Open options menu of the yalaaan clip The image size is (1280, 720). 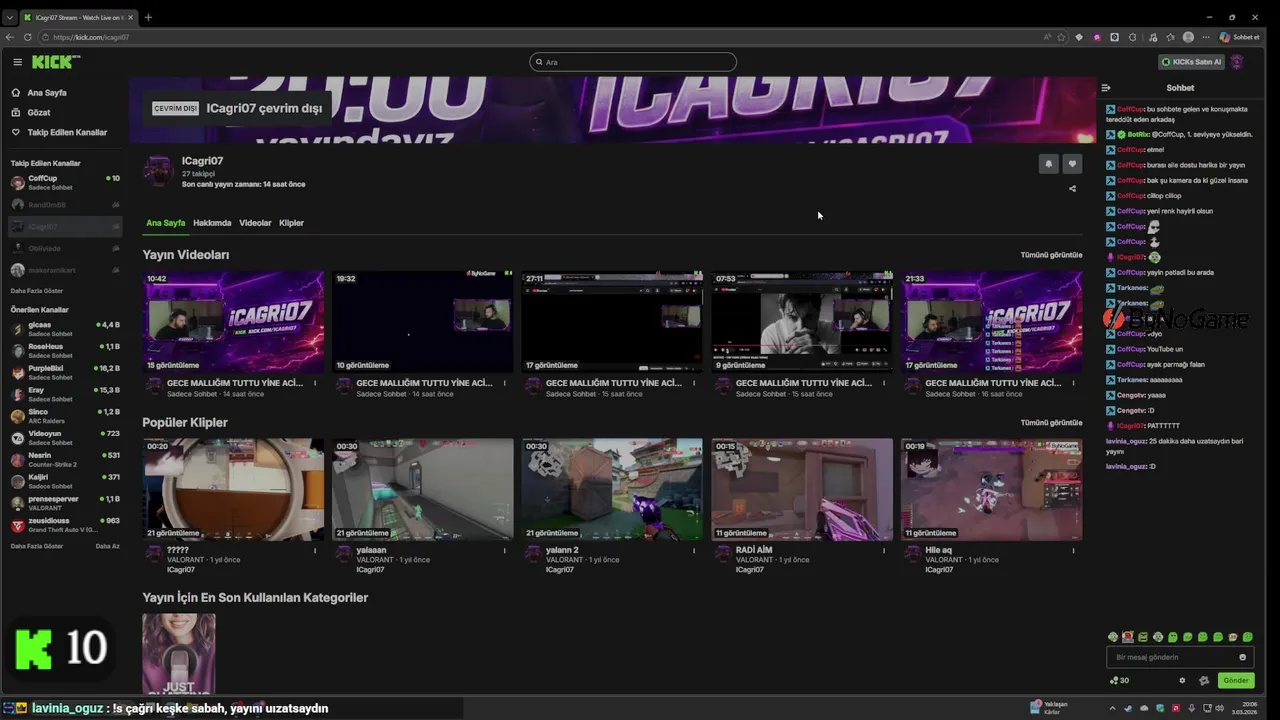504,551
